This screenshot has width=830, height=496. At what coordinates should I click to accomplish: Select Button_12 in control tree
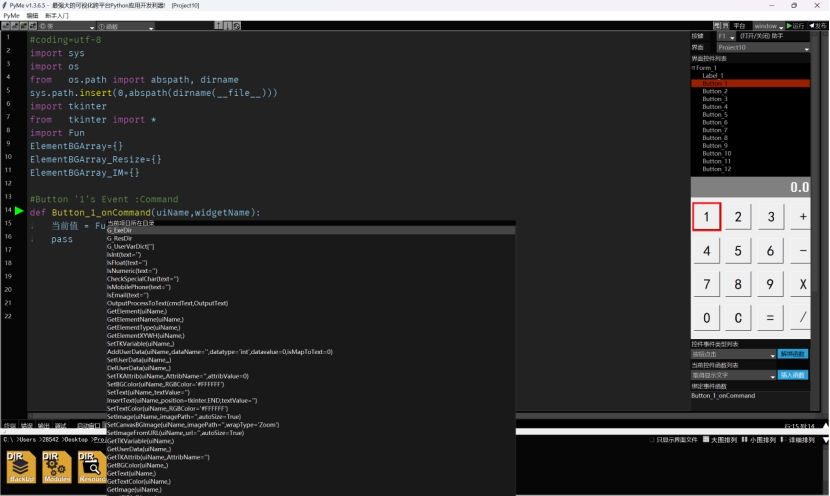click(716, 169)
